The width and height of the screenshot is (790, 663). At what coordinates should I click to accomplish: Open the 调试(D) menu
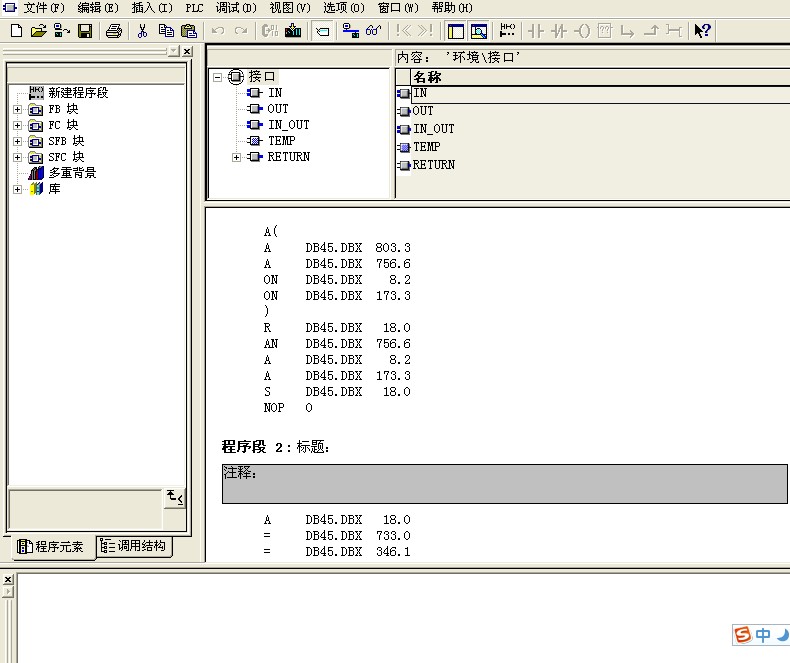tap(235, 7)
